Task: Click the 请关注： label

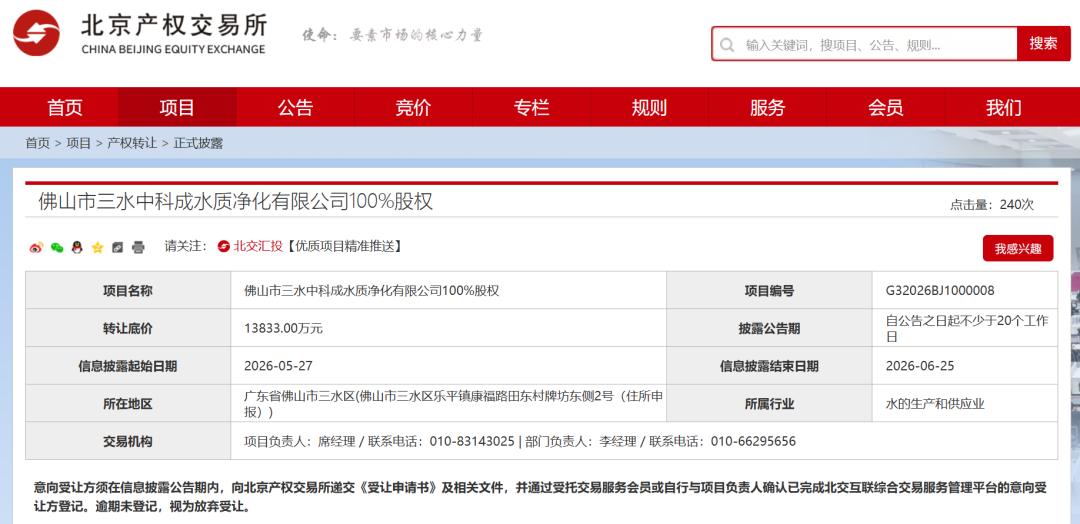Action: click(186, 246)
